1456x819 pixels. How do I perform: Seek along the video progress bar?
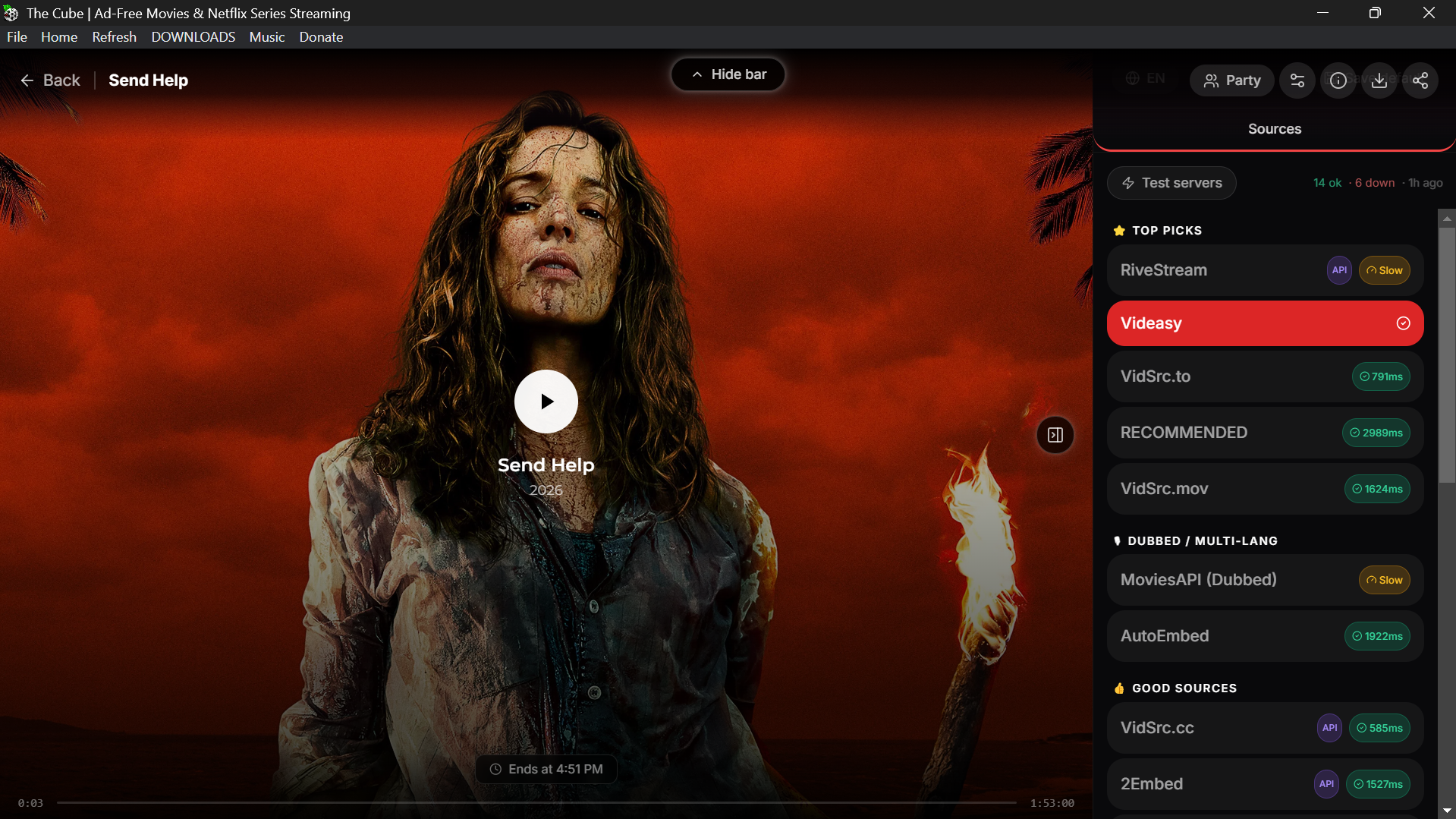click(x=536, y=802)
